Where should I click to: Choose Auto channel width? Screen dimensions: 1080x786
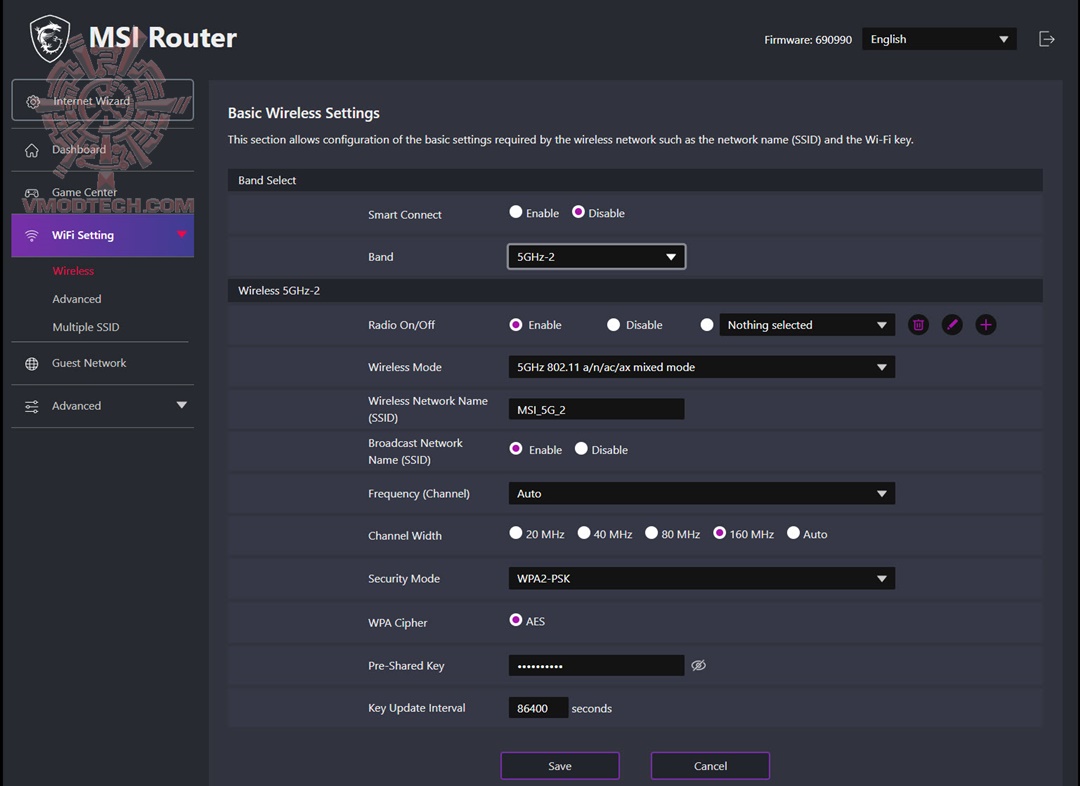point(793,532)
